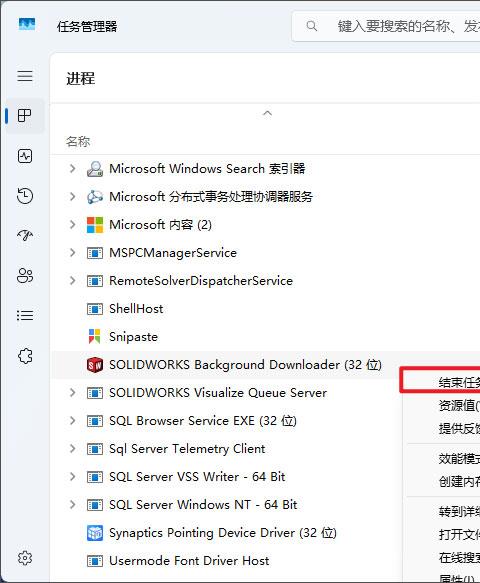This screenshot has height=583, width=480.
Task: Click the SQL Server VSS Writer icon
Action: 95,477
